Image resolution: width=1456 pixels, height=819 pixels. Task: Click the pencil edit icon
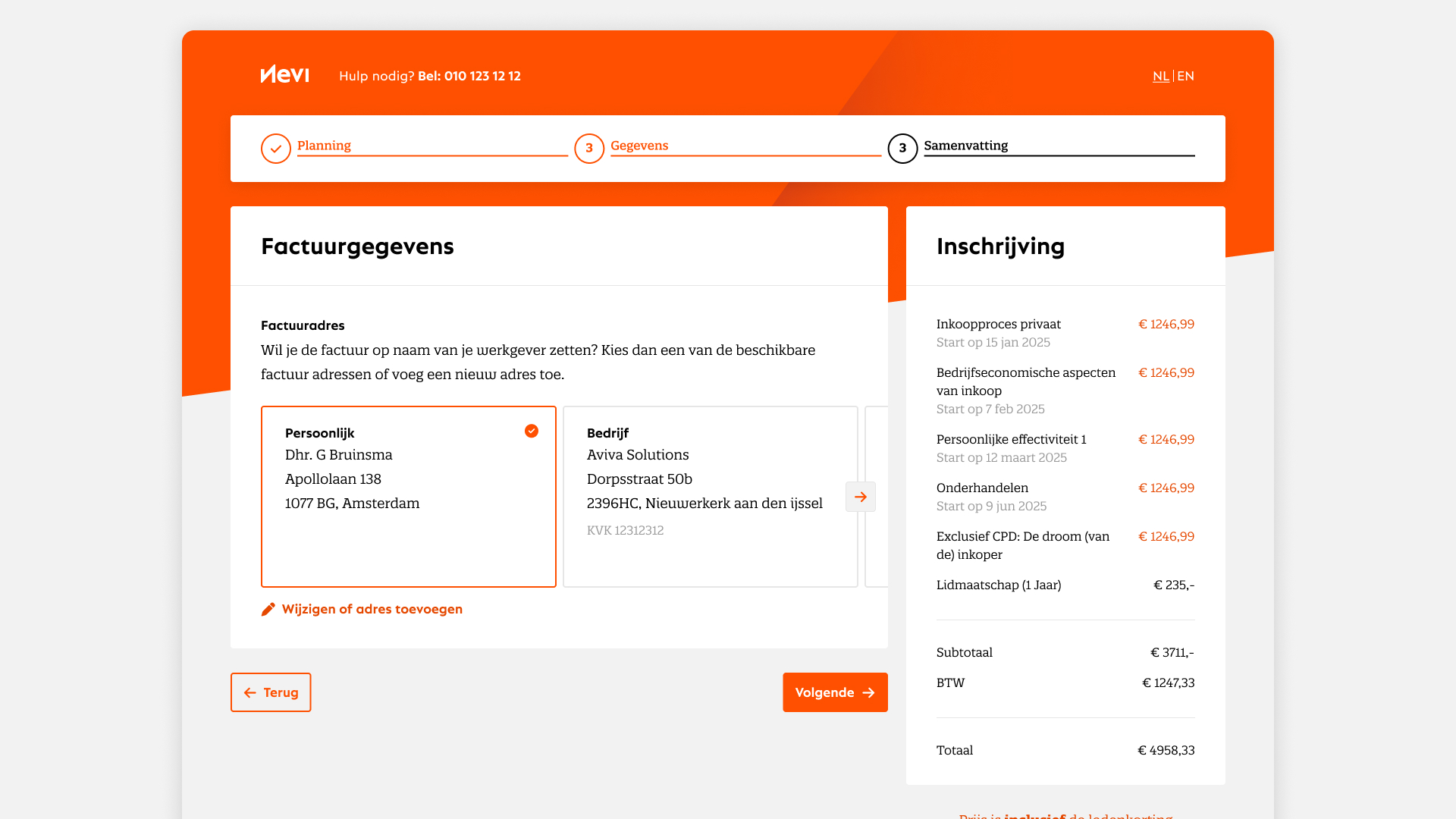pyautogui.click(x=268, y=610)
